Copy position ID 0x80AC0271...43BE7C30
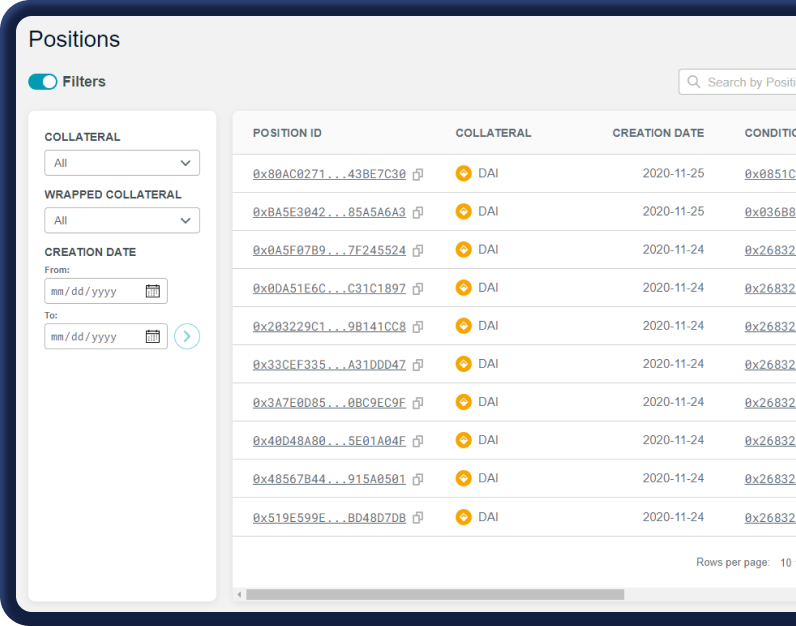This screenshot has height=626, width=796. [418, 174]
